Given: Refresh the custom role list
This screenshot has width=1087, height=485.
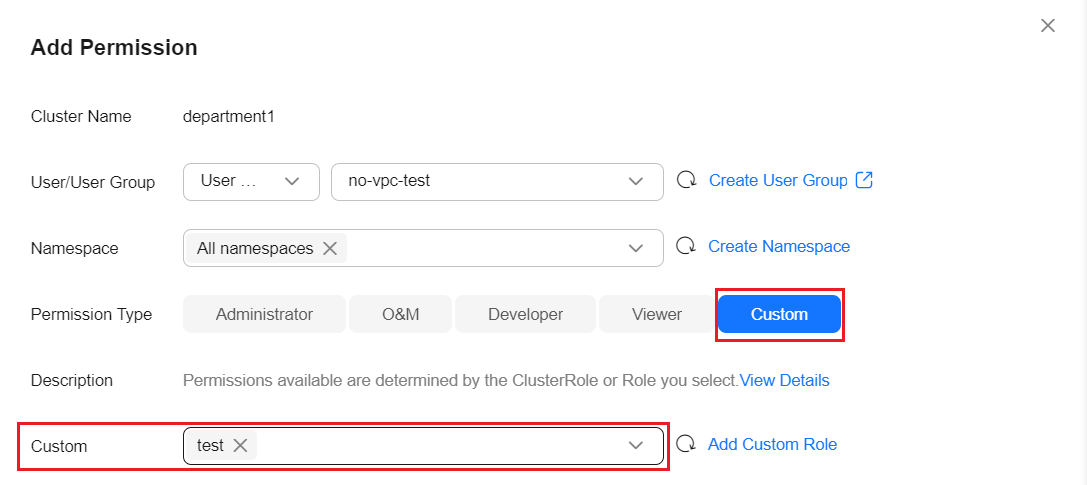Looking at the screenshot, I should [686, 444].
